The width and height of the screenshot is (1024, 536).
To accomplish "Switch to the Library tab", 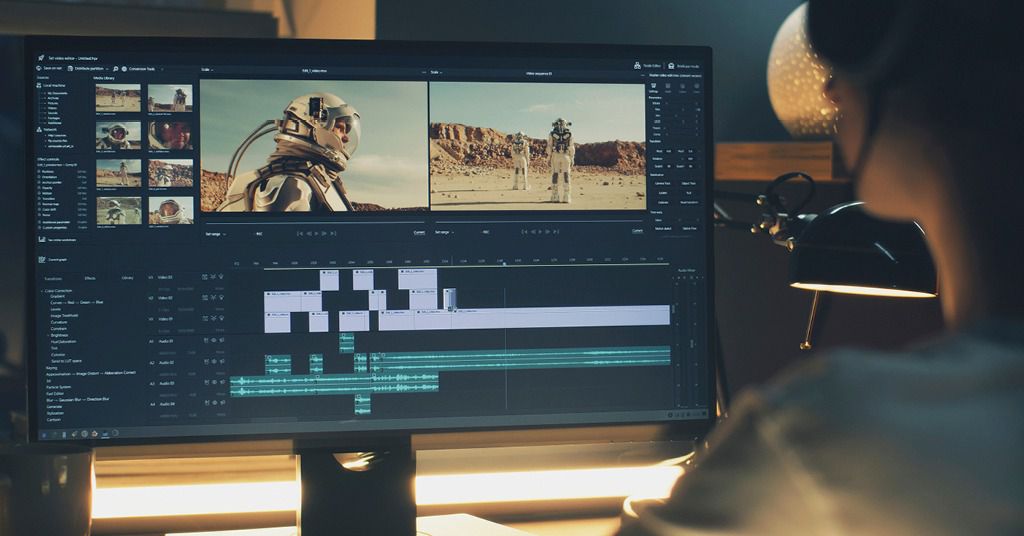I will [x=127, y=278].
